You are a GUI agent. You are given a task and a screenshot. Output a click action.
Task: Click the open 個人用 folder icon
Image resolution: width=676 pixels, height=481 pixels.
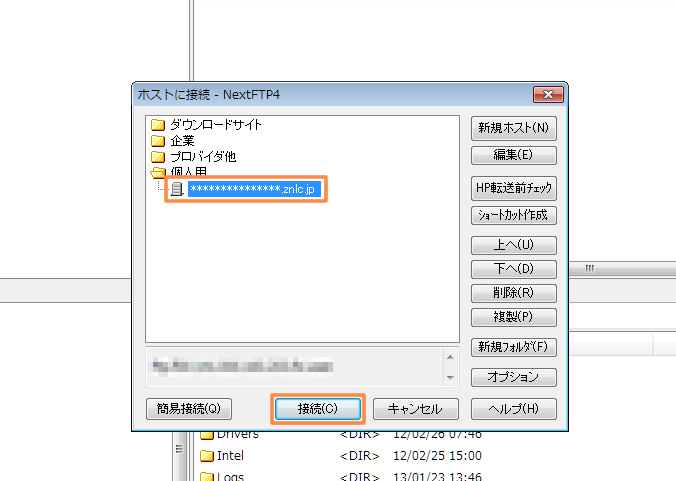(158, 172)
